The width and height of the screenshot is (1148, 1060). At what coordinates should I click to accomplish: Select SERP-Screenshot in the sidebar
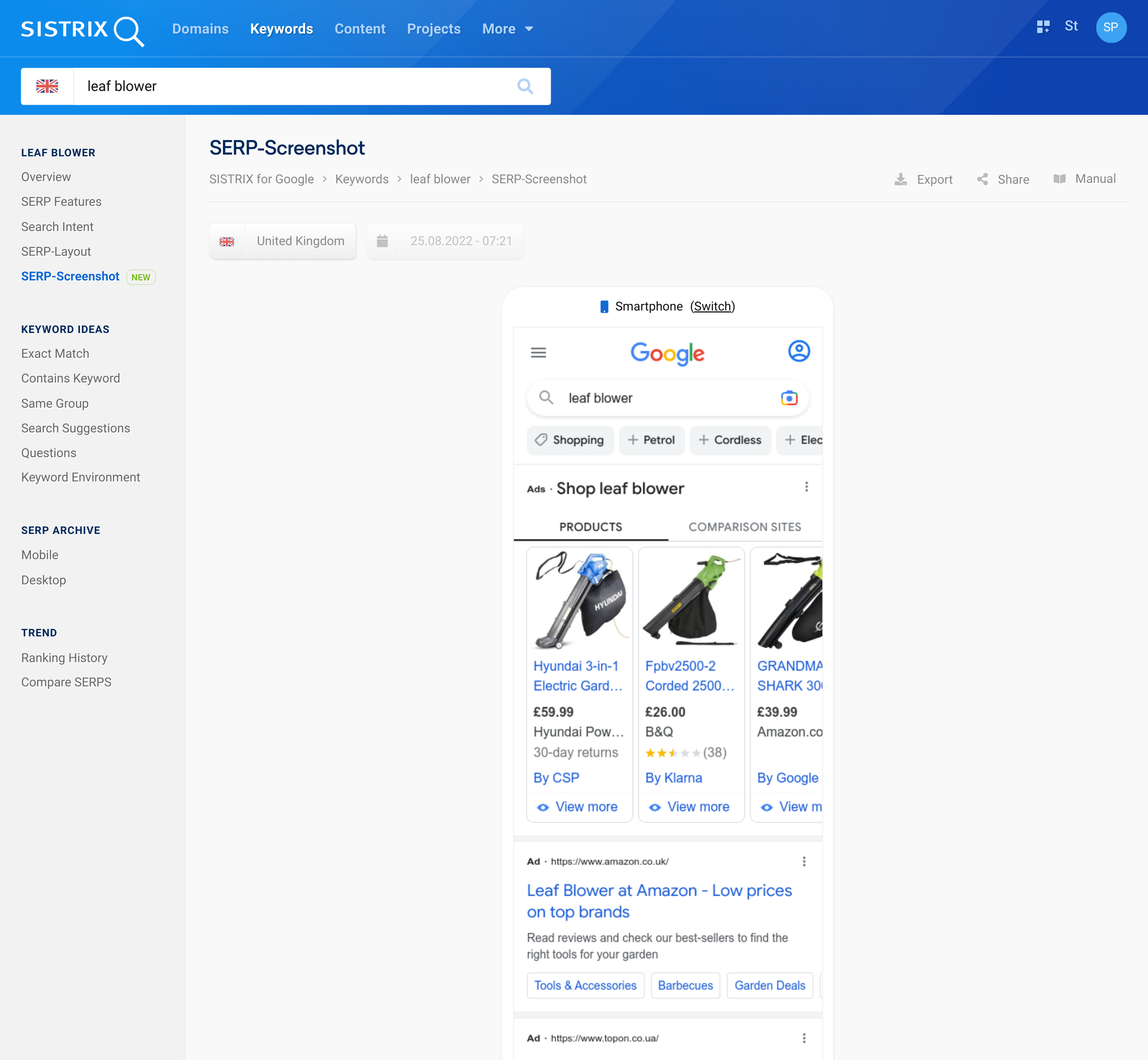71,276
